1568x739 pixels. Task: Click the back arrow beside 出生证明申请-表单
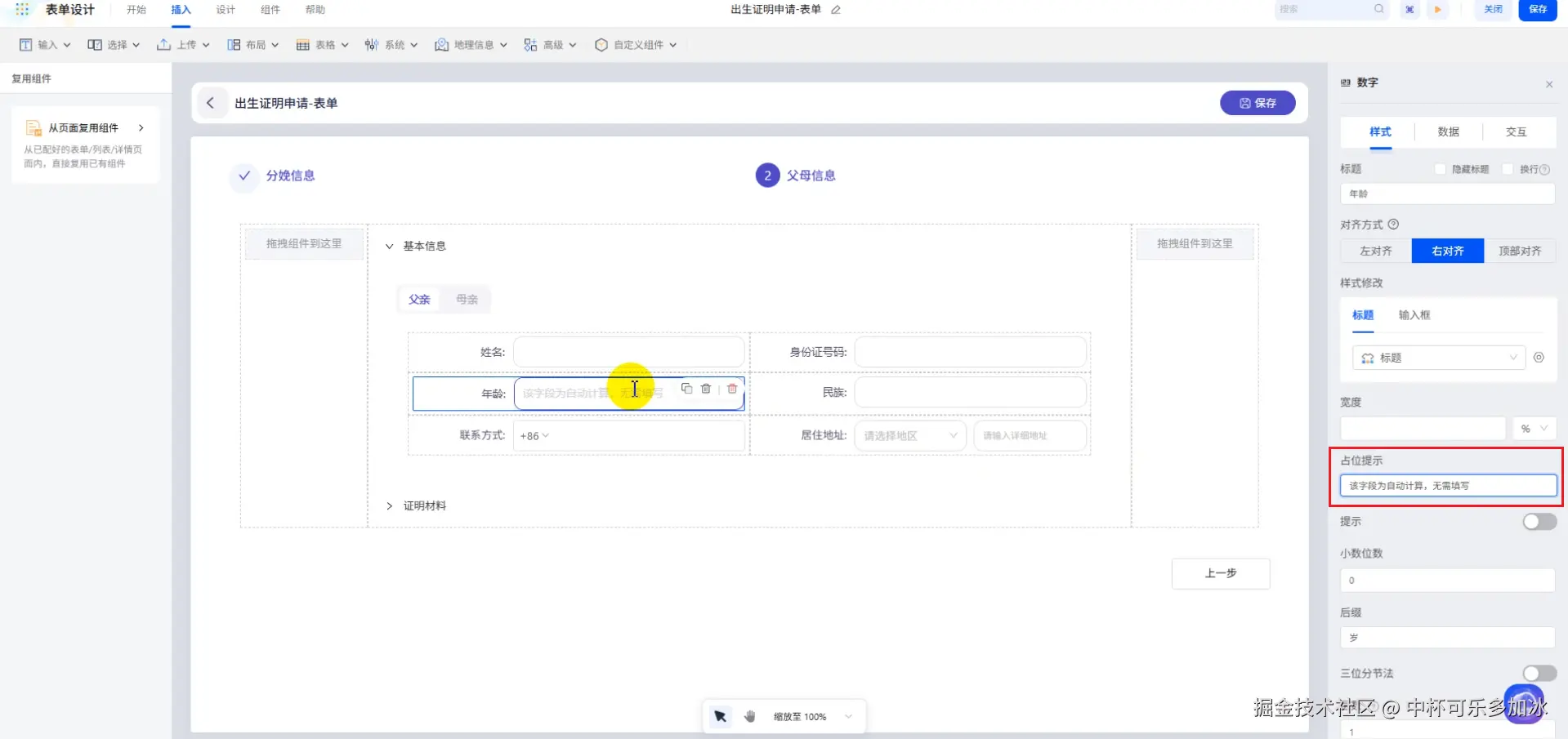(211, 103)
